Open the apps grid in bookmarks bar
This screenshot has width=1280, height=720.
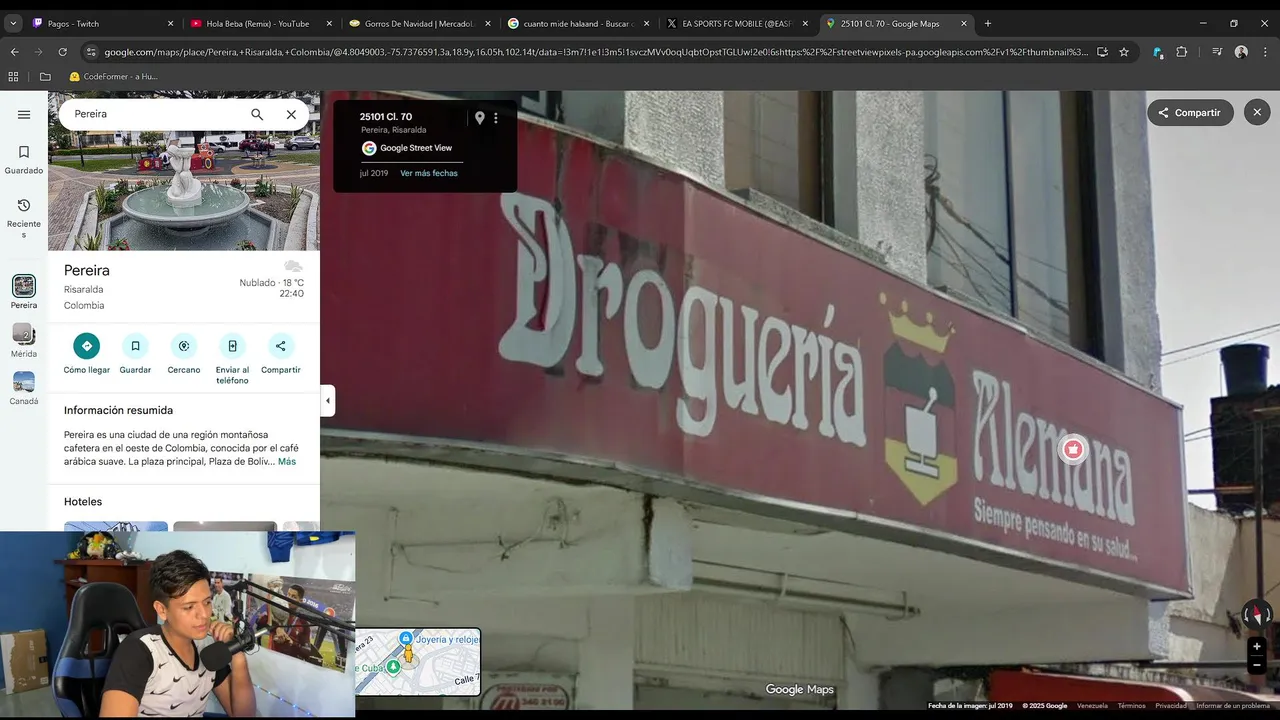pos(14,76)
